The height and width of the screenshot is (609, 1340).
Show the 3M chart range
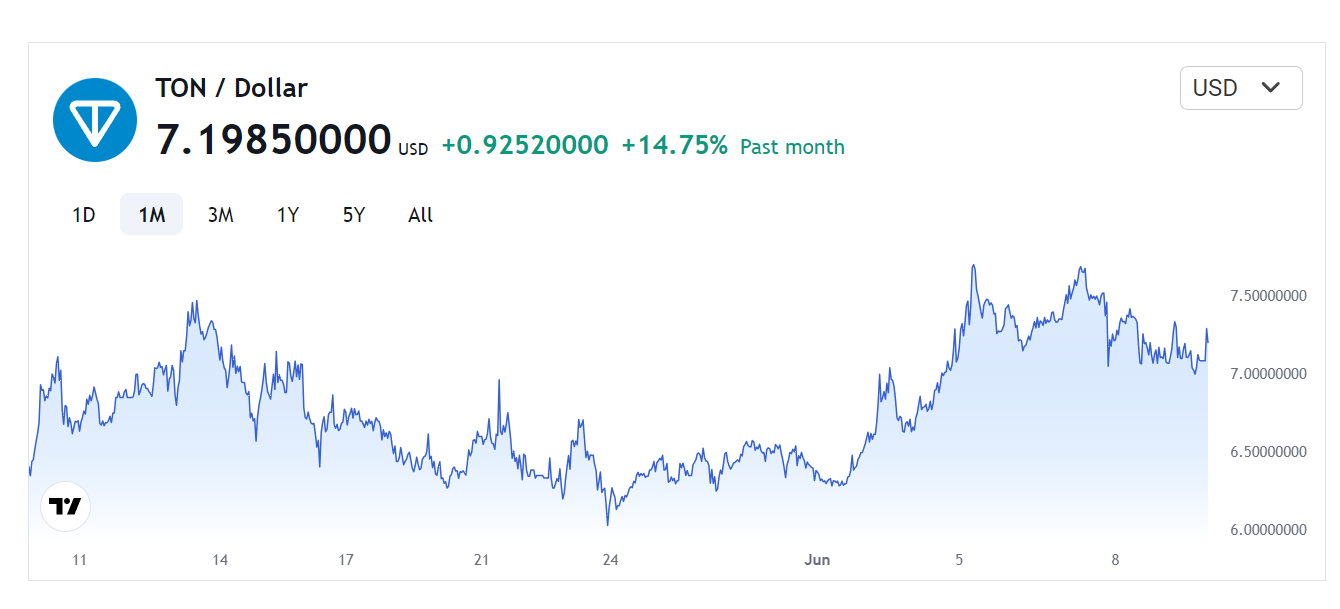point(220,215)
